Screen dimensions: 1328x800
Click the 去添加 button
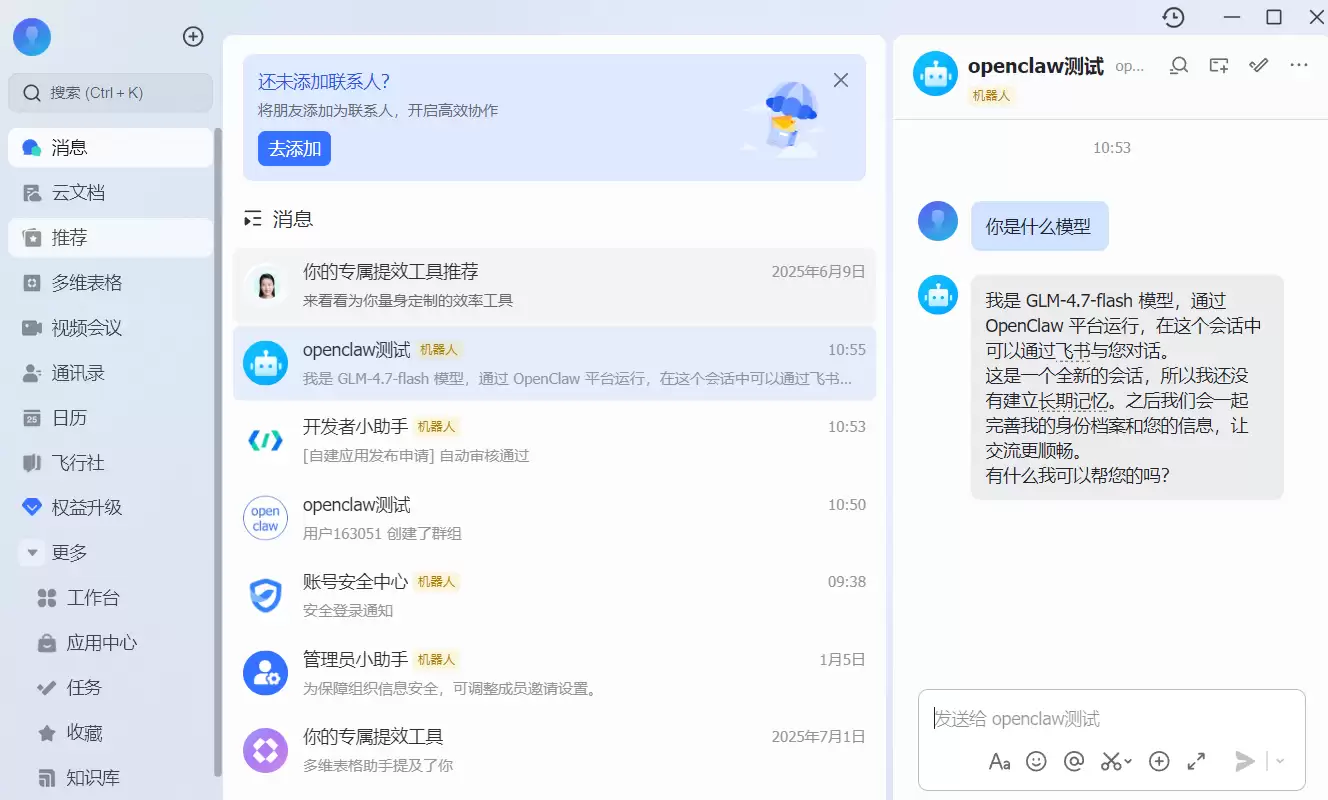[x=294, y=149]
